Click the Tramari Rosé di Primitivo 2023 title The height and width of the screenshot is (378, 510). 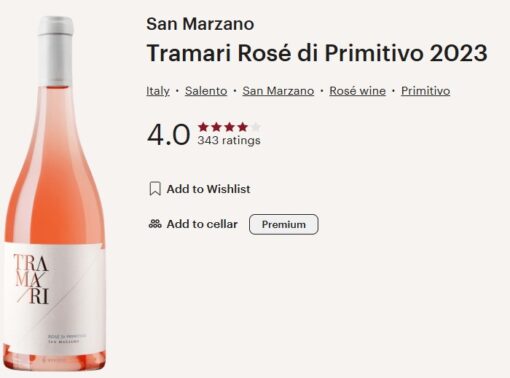(317, 53)
